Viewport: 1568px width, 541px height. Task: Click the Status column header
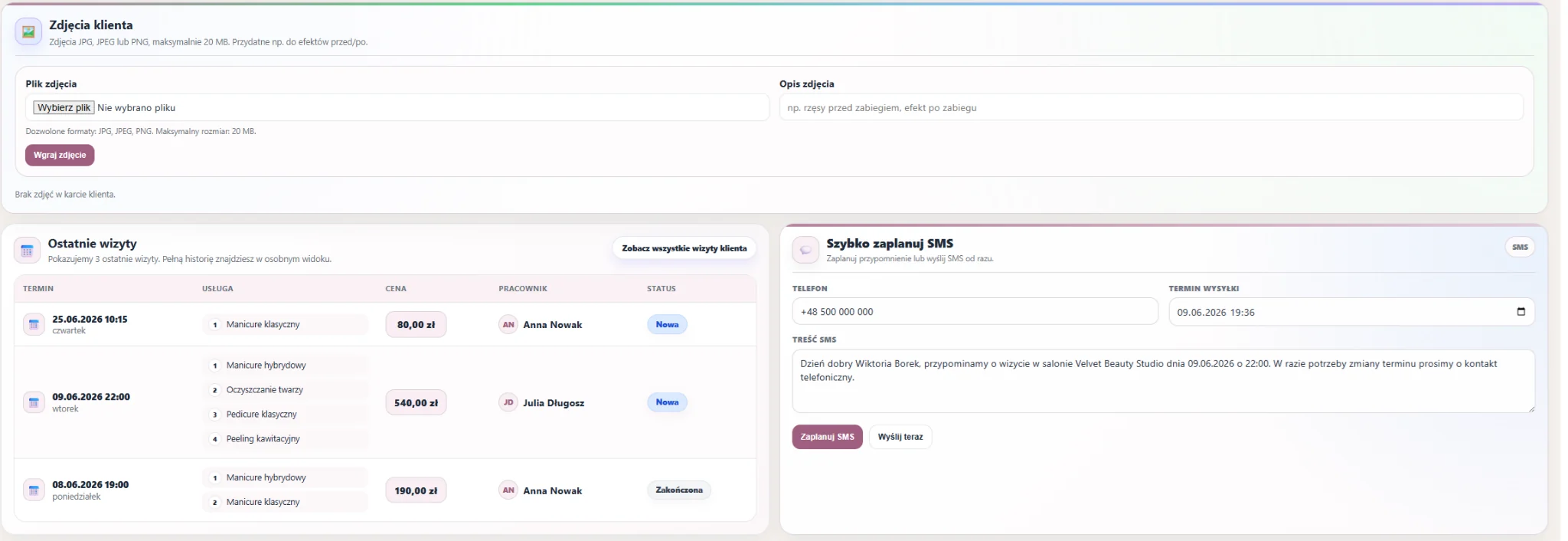tap(661, 289)
